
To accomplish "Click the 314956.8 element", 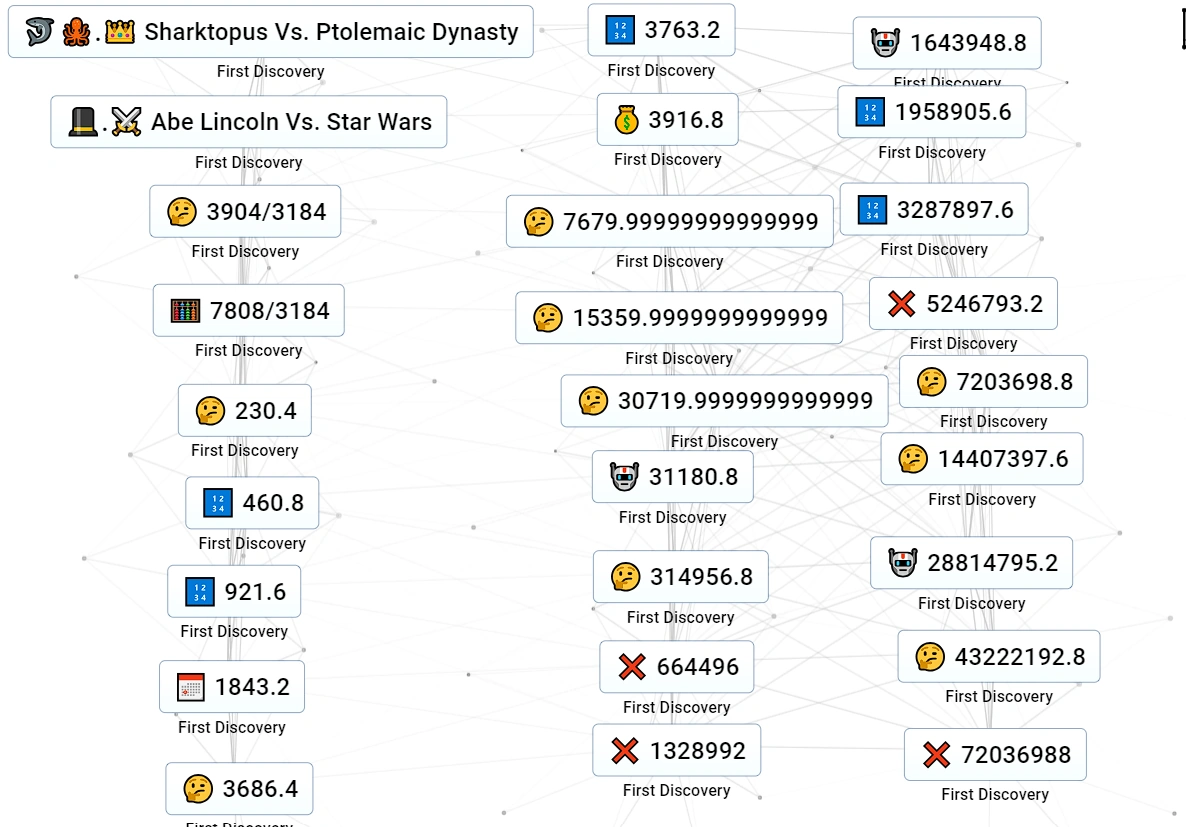I will click(x=681, y=577).
